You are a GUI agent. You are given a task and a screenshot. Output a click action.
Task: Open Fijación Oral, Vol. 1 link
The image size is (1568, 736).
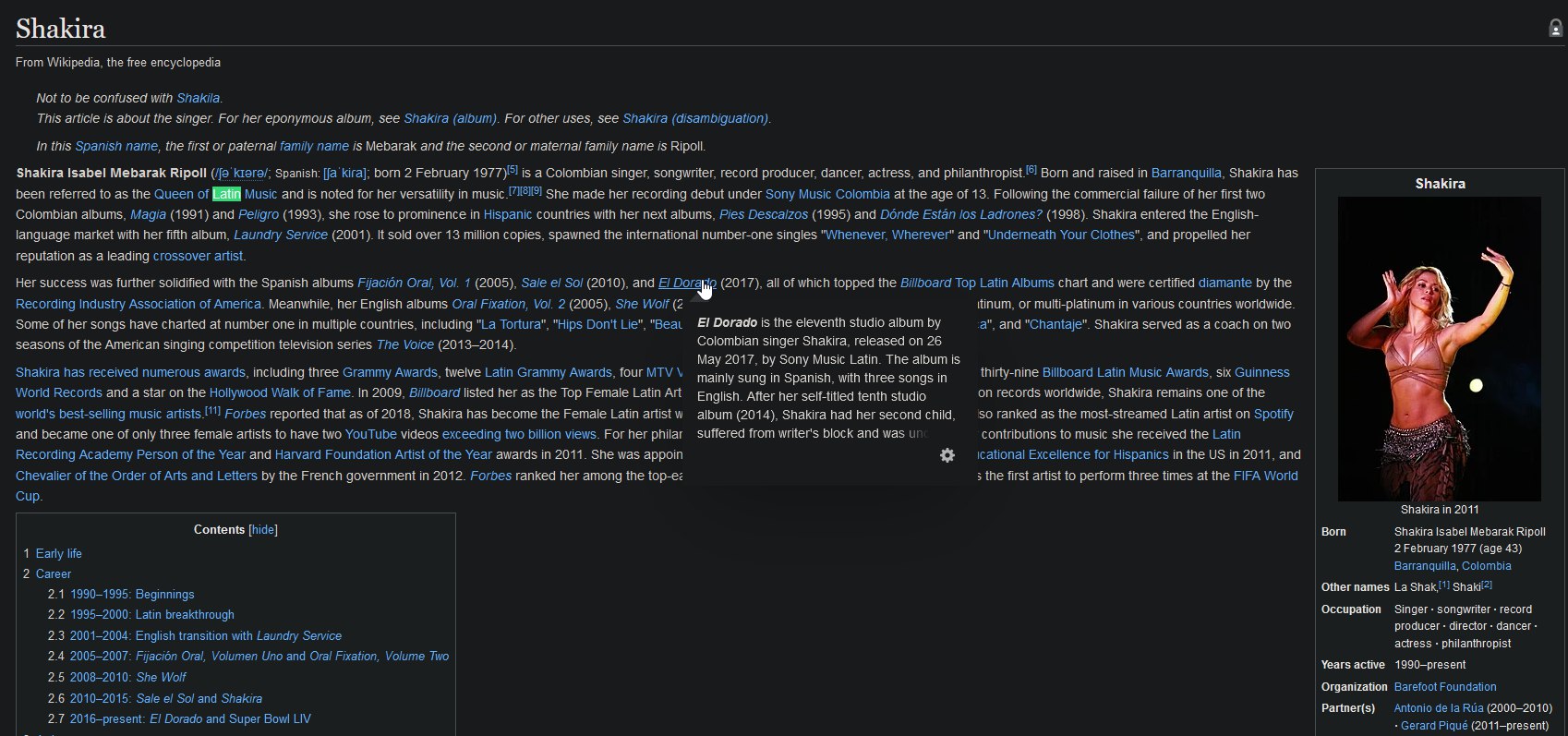(x=414, y=283)
